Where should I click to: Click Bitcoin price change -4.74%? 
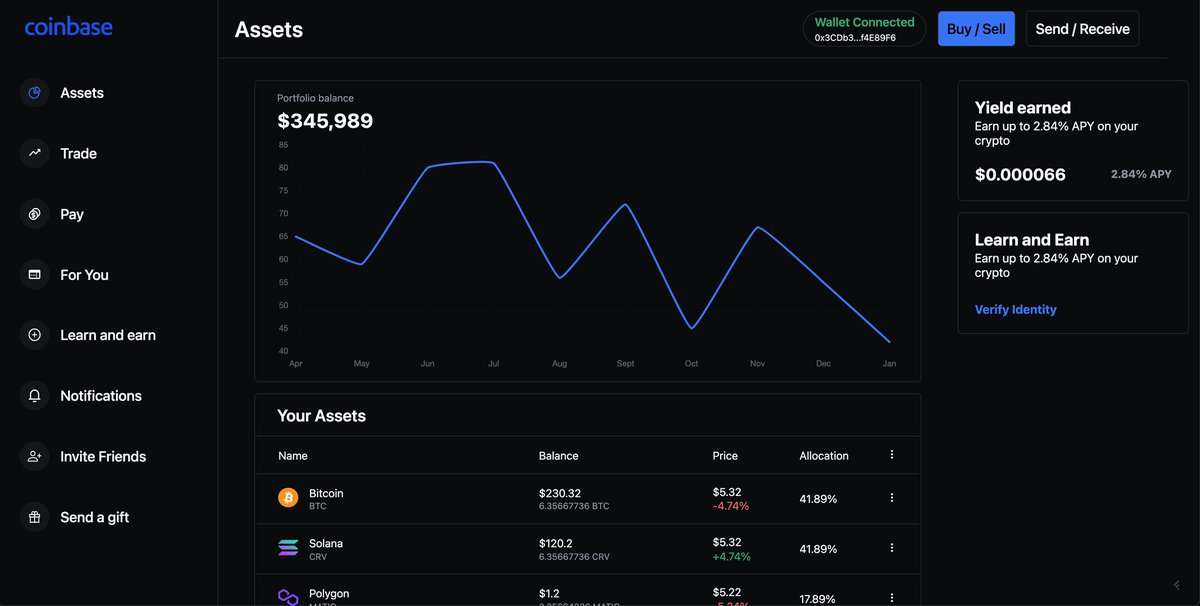[731, 506]
